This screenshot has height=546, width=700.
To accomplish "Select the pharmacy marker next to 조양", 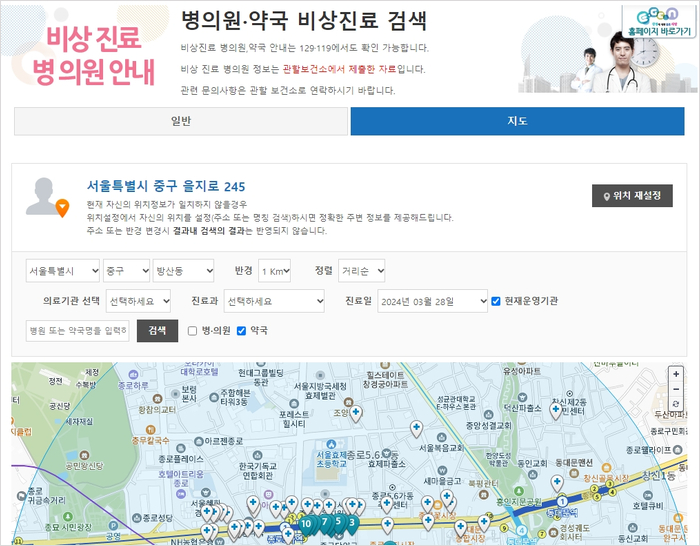I will click(356, 414).
